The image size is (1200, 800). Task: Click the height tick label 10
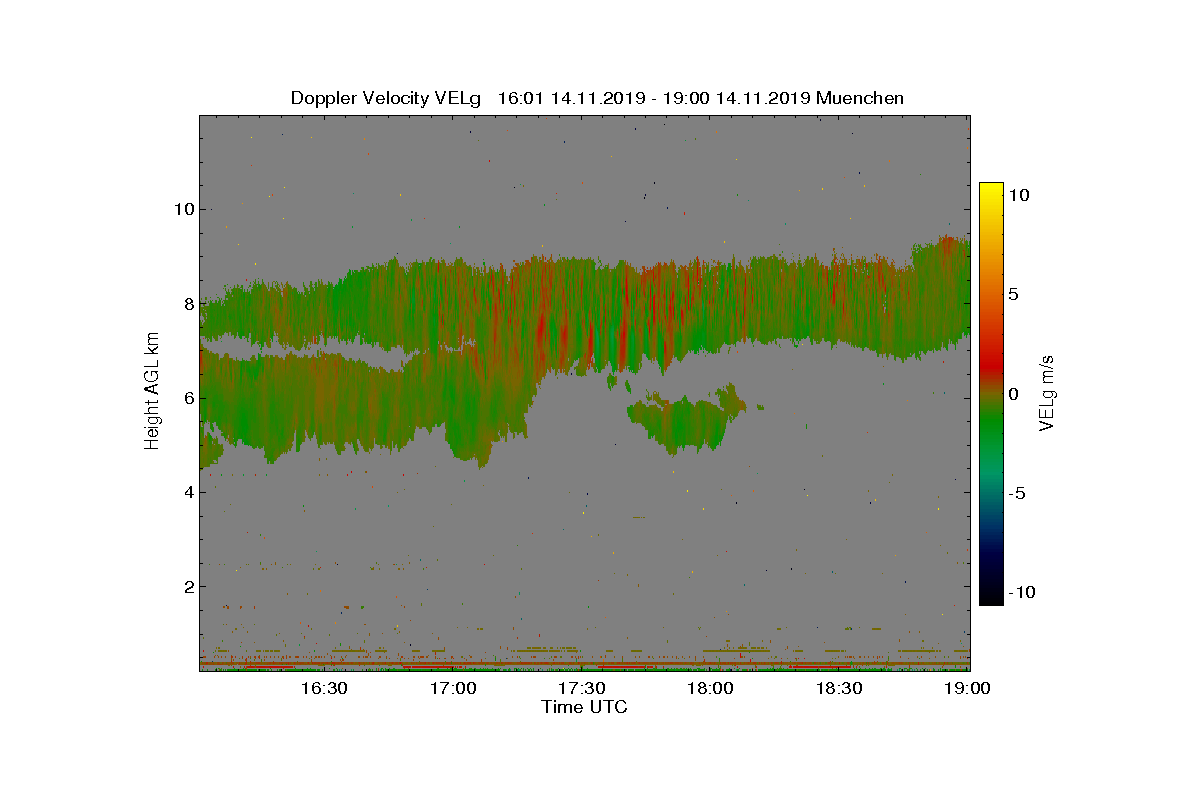[x=182, y=209]
